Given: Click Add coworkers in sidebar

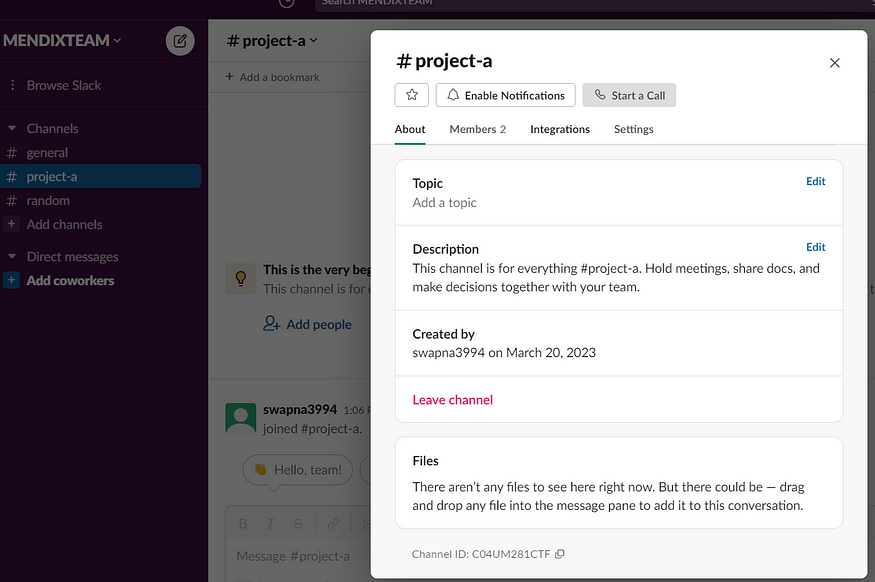Looking at the screenshot, I should (70, 281).
